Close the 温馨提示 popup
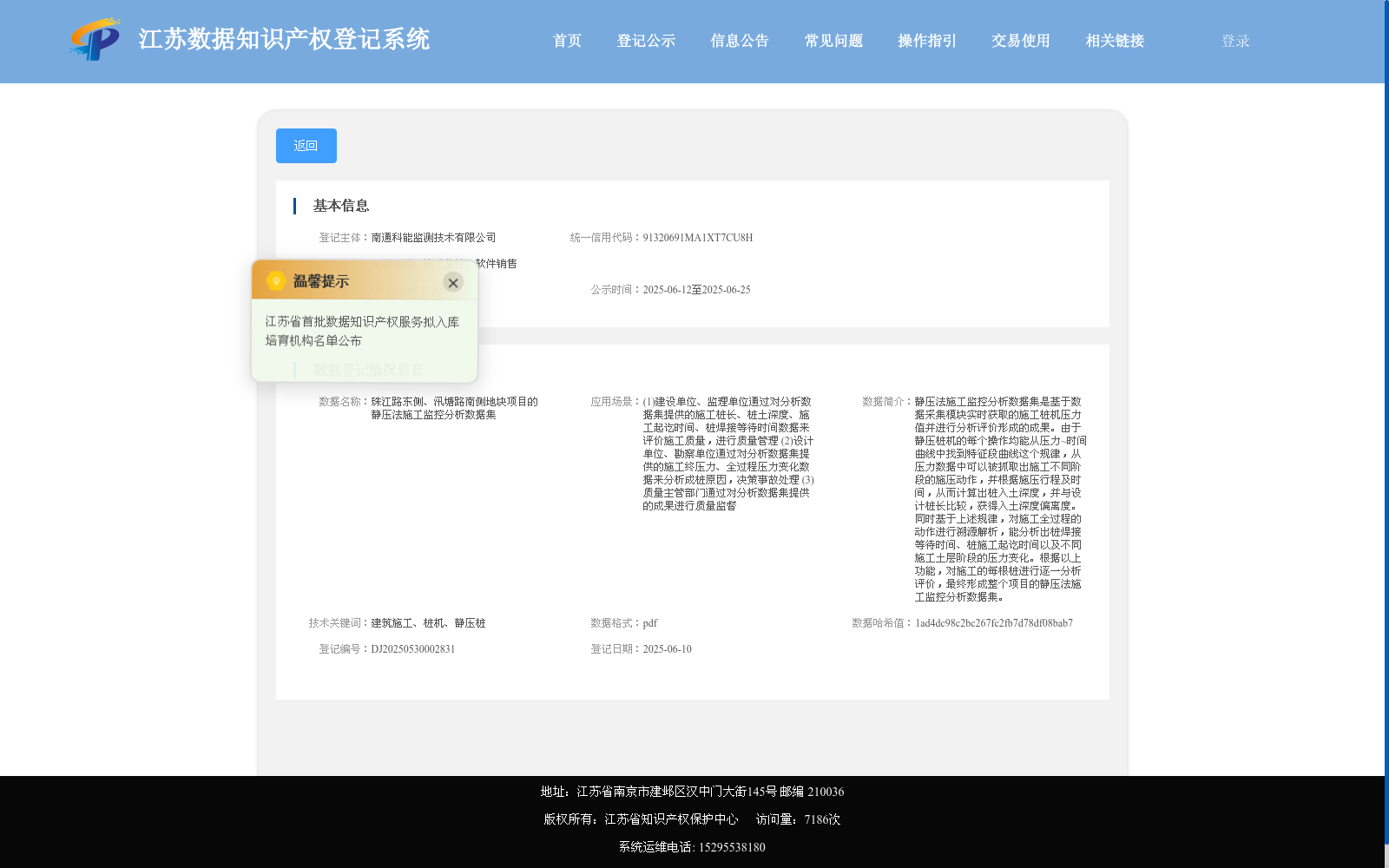This screenshot has width=1389, height=868. tap(453, 282)
